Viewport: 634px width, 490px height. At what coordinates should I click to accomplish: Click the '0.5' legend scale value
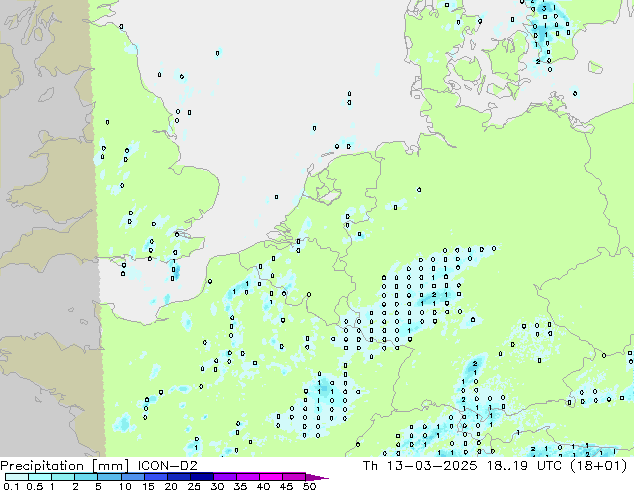click(x=35, y=486)
